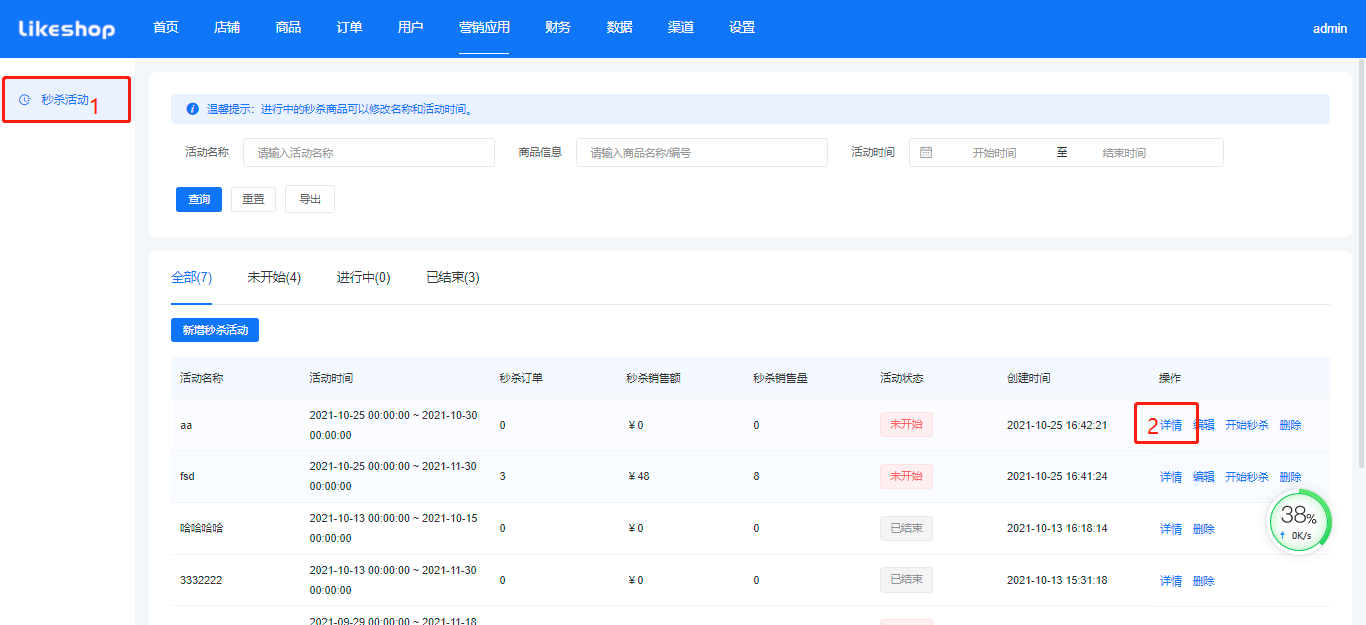Image resolution: width=1366 pixels, height=625 pixels.
Task: Click the 未开始 status tag in row fsd
Action: [x=906, y=476]
